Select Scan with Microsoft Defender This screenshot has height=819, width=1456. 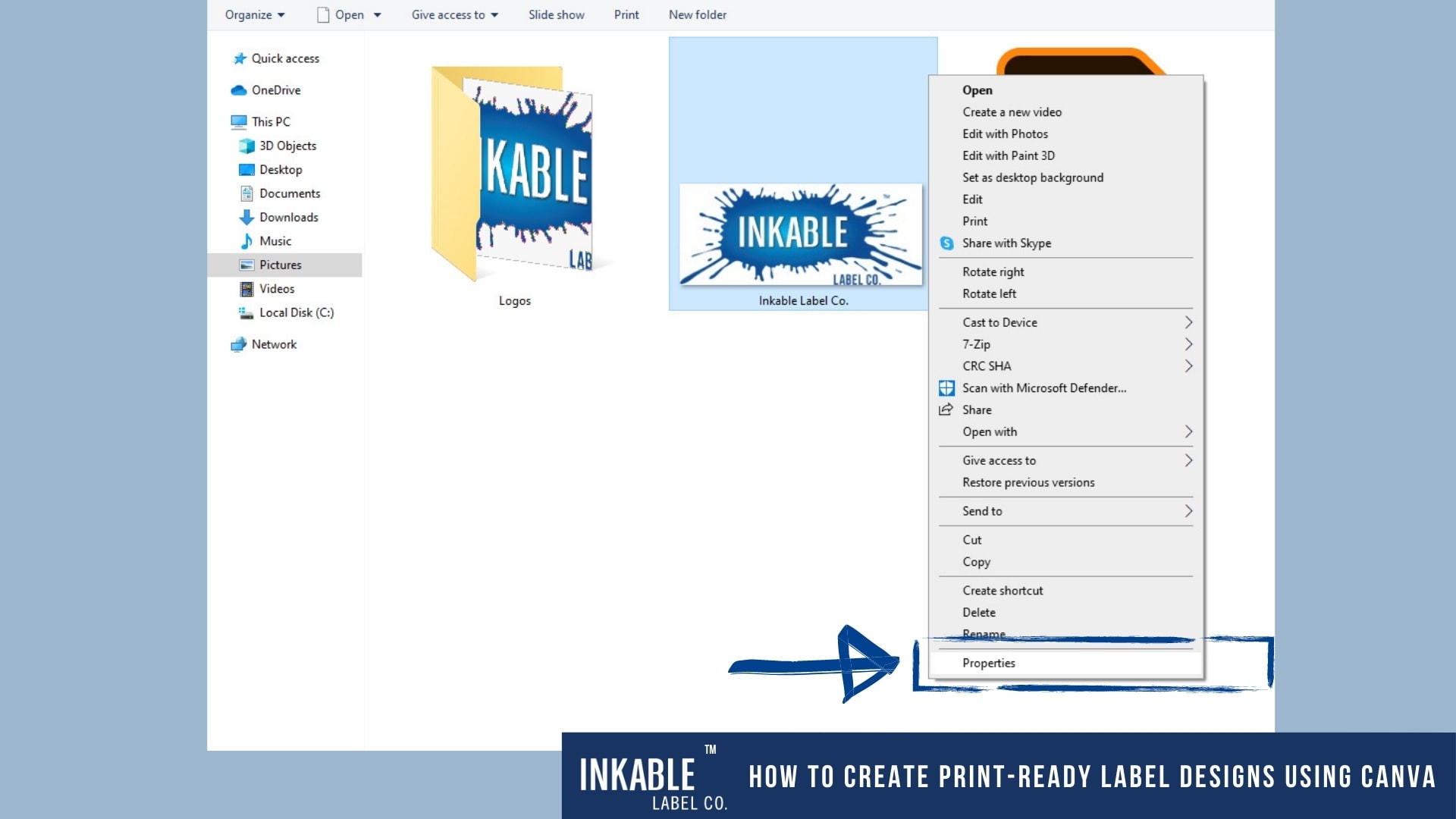1043,388
